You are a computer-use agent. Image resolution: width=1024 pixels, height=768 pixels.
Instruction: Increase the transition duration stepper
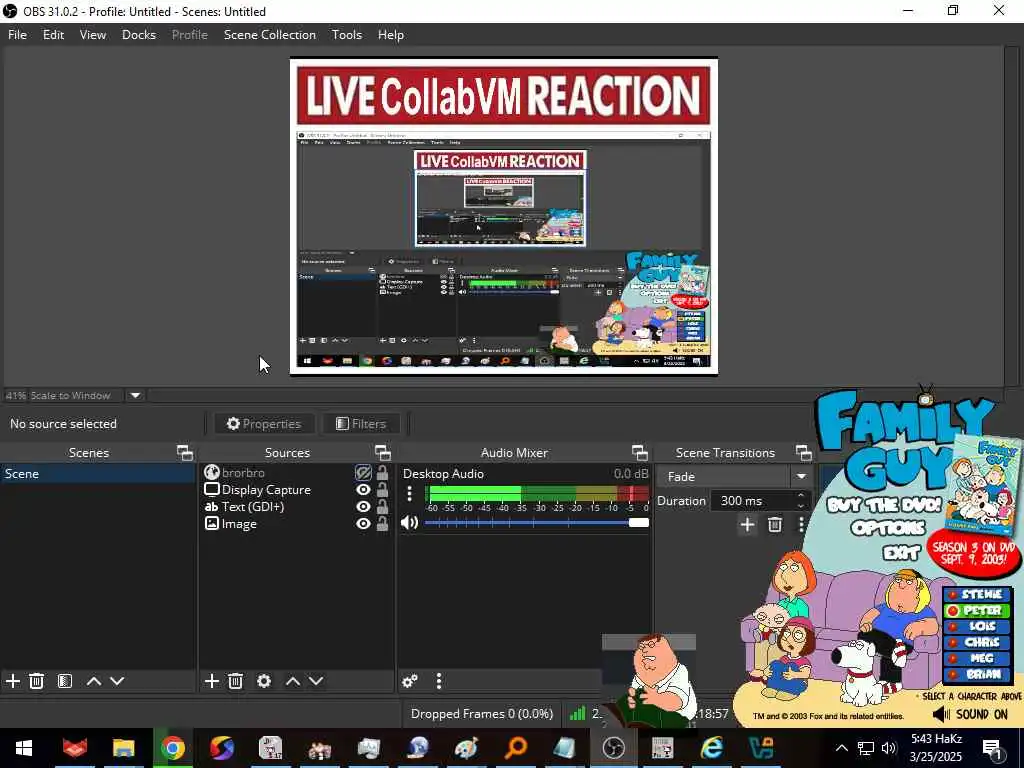point(801,496)
